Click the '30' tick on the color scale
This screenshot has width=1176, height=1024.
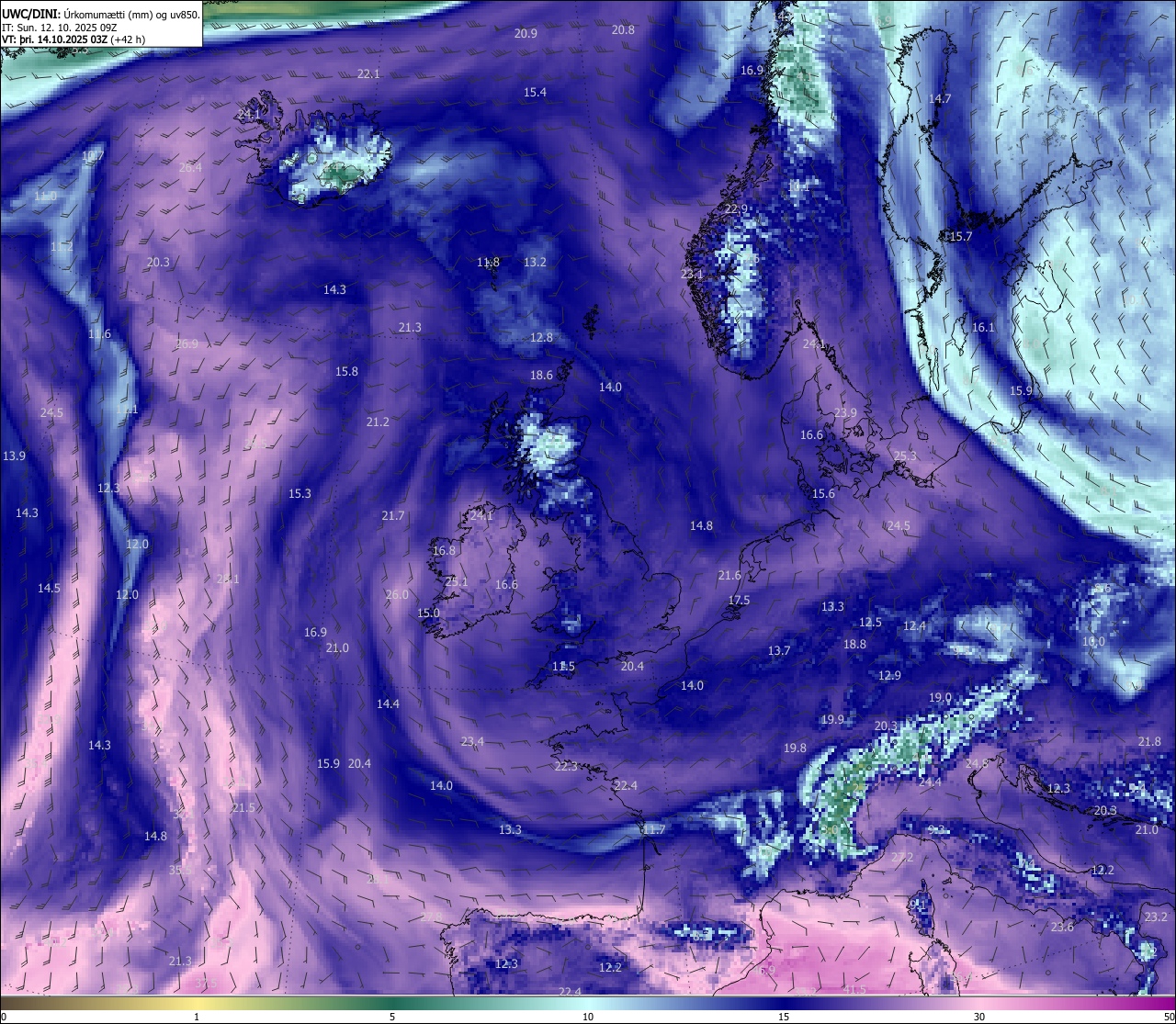click(979, 1017)
